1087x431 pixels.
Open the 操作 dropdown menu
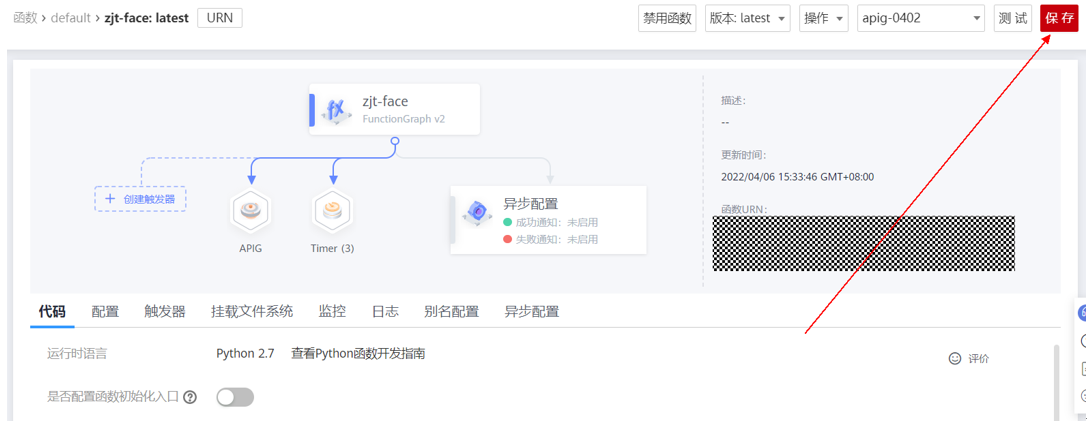(823, 19)
